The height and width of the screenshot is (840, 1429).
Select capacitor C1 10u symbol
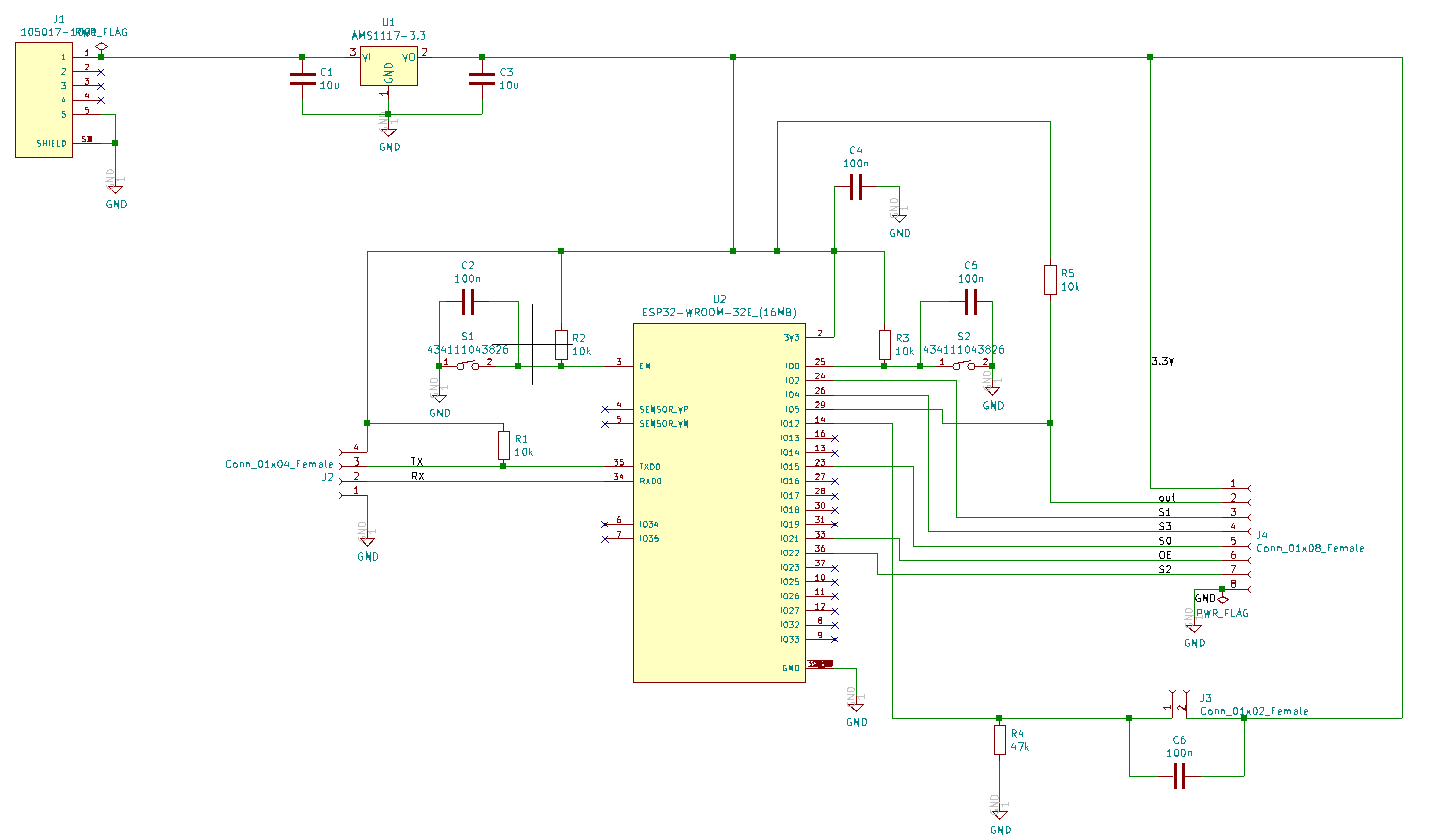point(302,79)
